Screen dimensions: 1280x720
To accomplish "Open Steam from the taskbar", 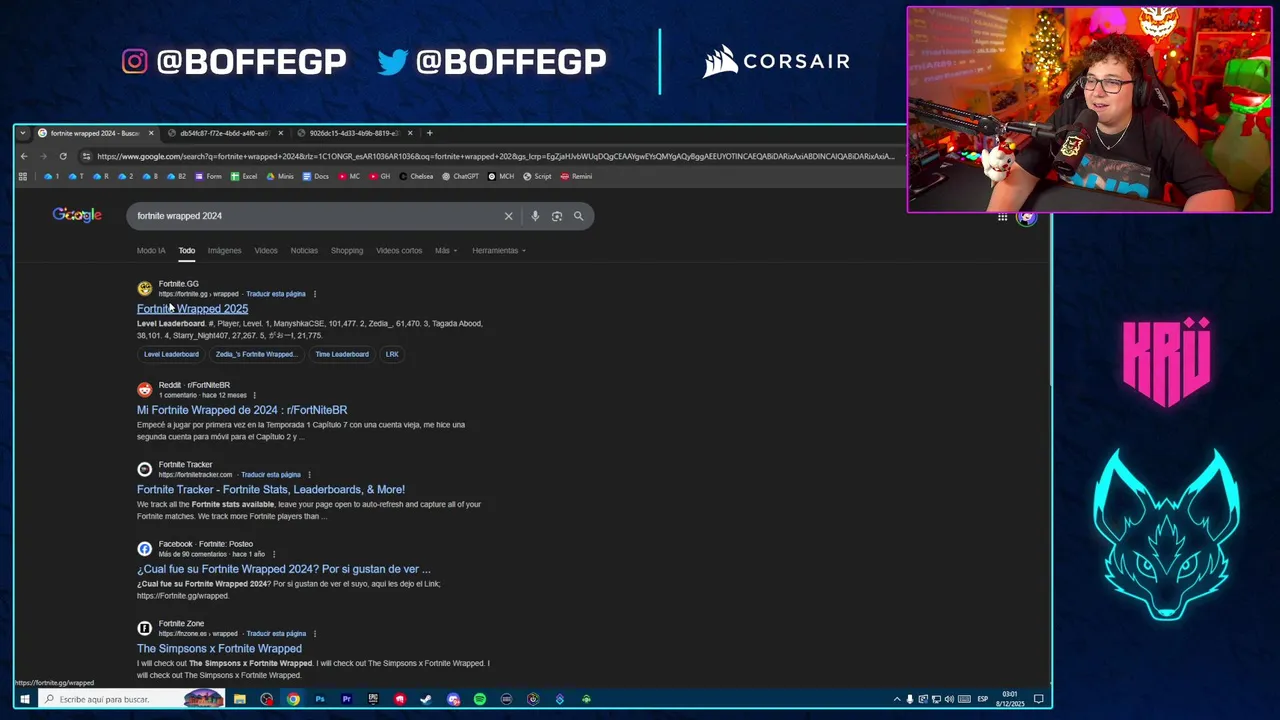I will coord(426,699).
